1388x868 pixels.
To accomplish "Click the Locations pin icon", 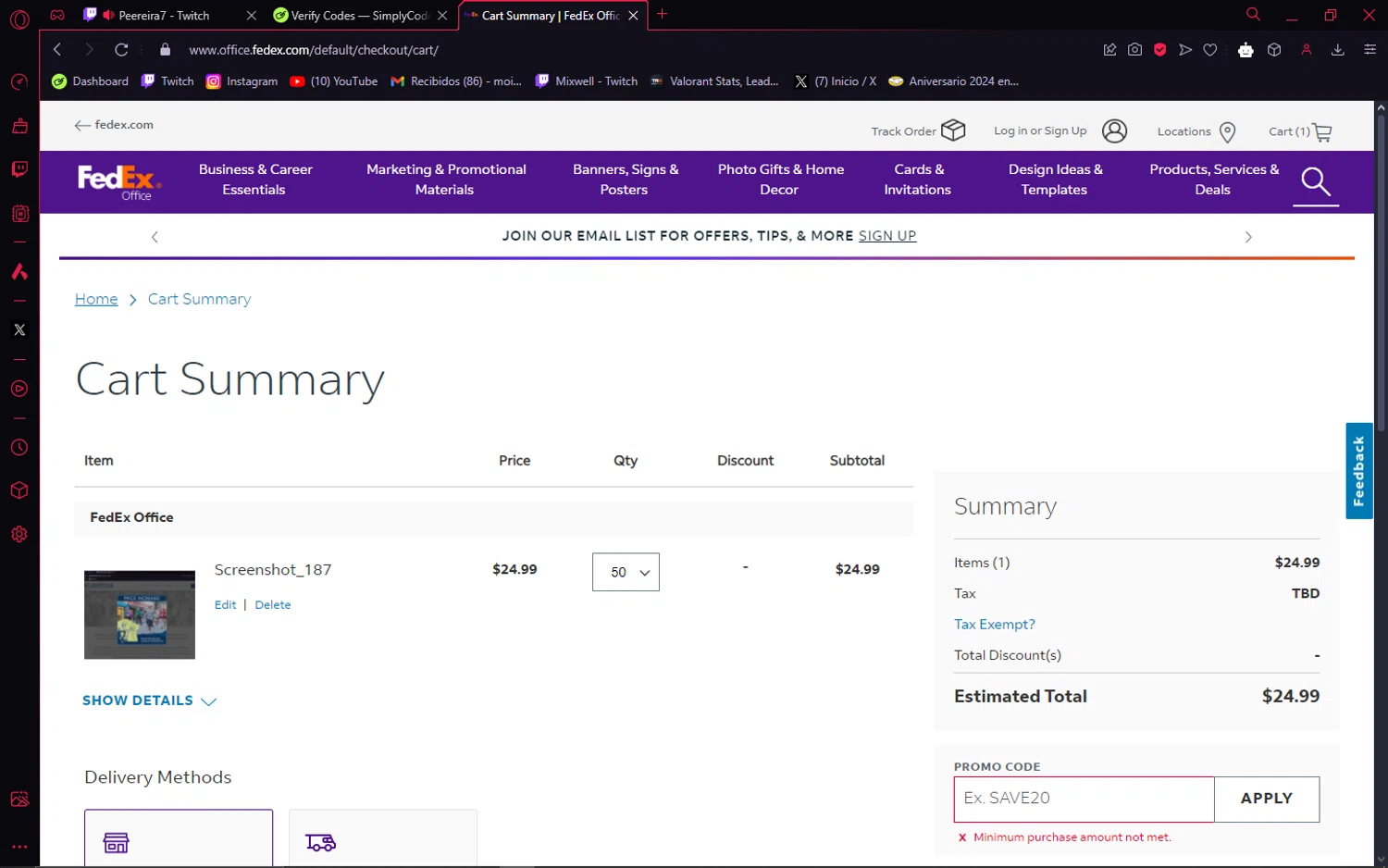I will [x=1227, y=131].
